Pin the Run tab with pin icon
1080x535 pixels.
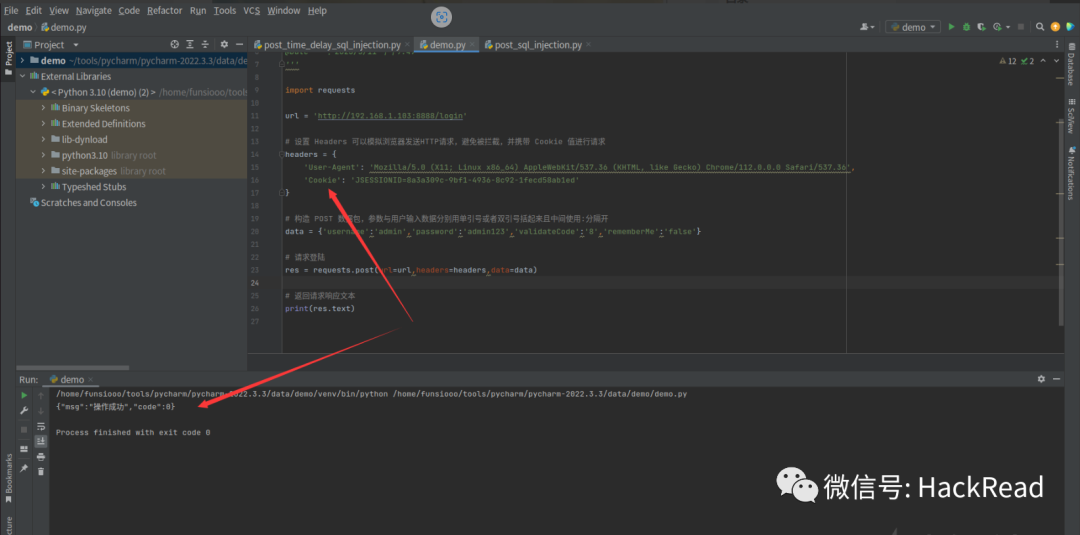tap(24, 468)
